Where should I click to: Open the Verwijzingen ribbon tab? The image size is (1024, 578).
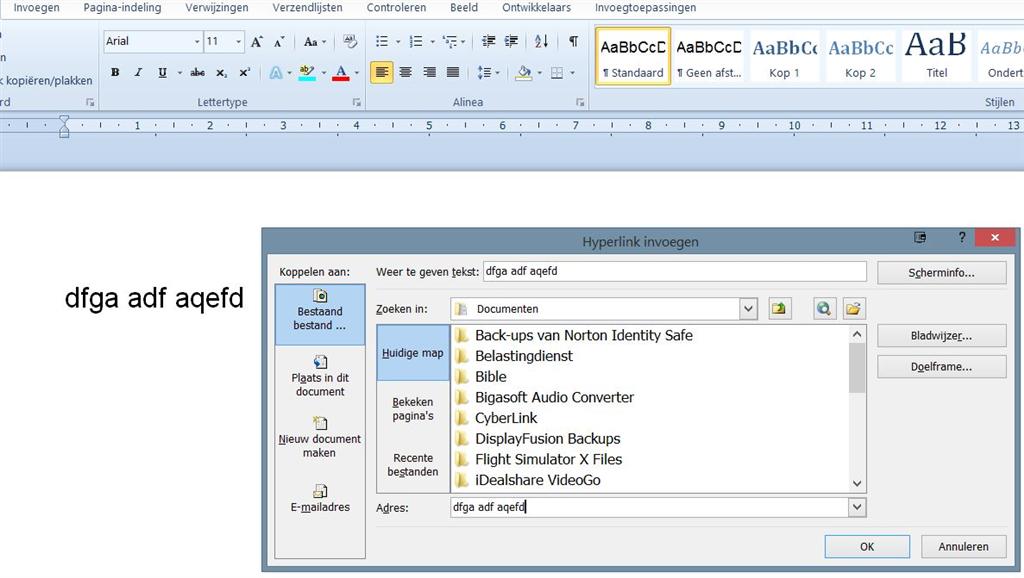coord(217,8)
